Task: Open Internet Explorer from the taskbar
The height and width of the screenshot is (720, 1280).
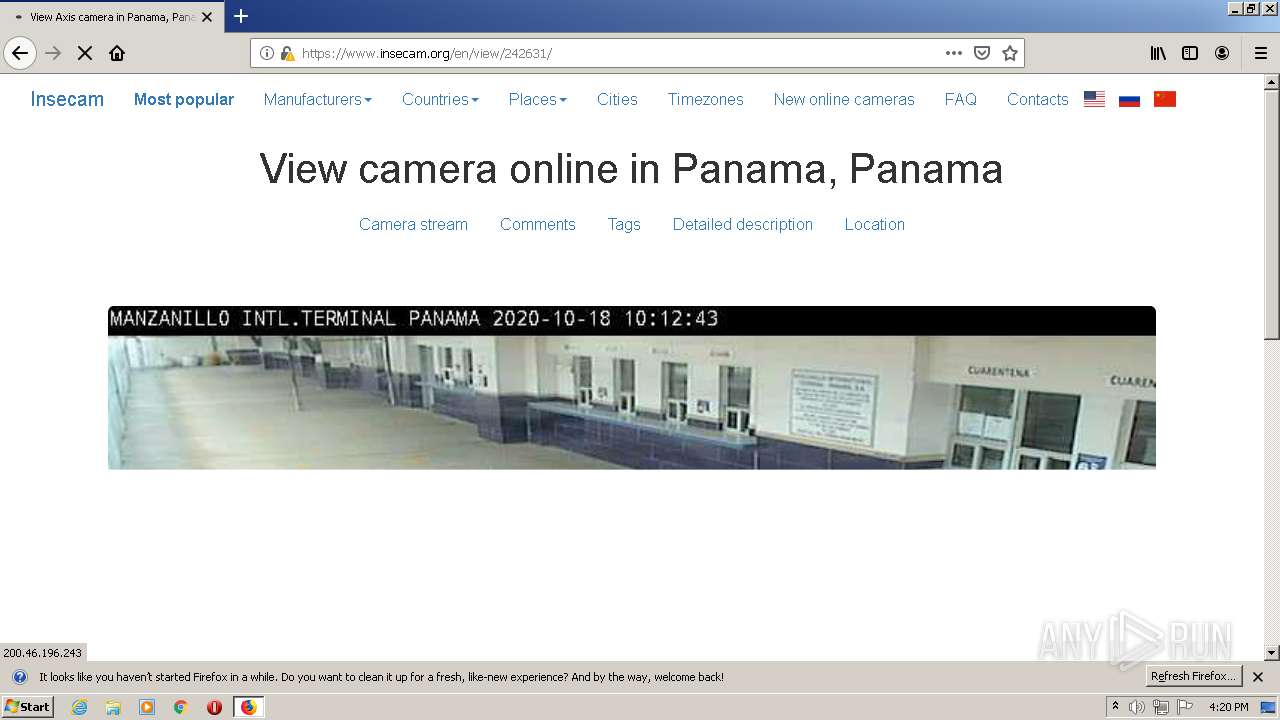Action: pyautogui.click(x=79, y=707)
